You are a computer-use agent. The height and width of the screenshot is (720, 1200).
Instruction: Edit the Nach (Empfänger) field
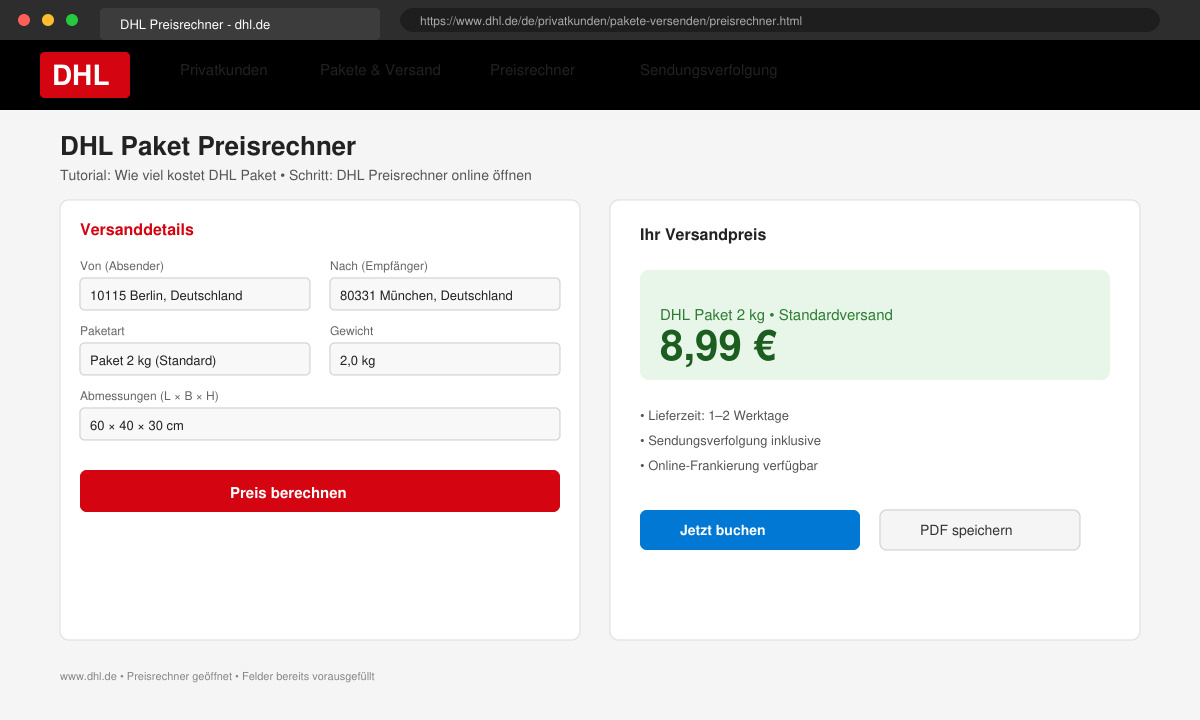pyautogui.click(x=445, y=294)
